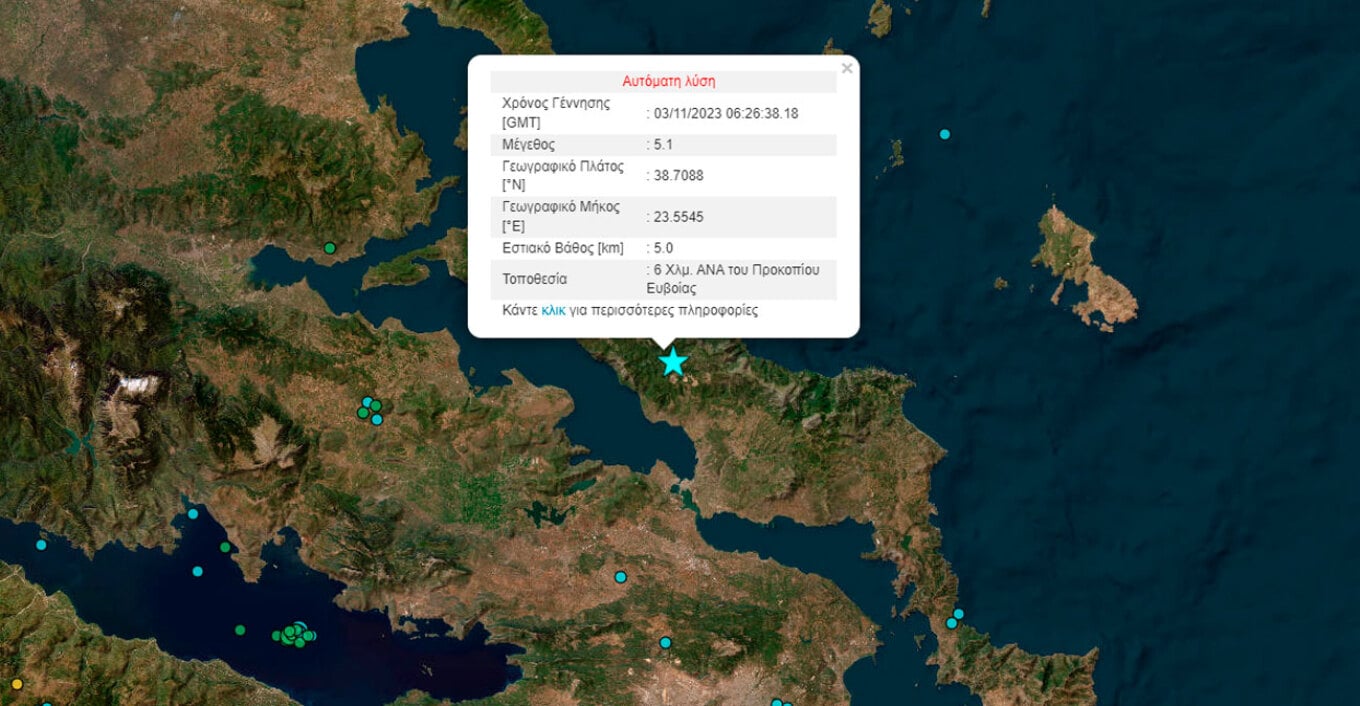The image size is (1360, 706).
Task: Click the 'Τοποθεσία' location label
Action: (x=534, y=279)
